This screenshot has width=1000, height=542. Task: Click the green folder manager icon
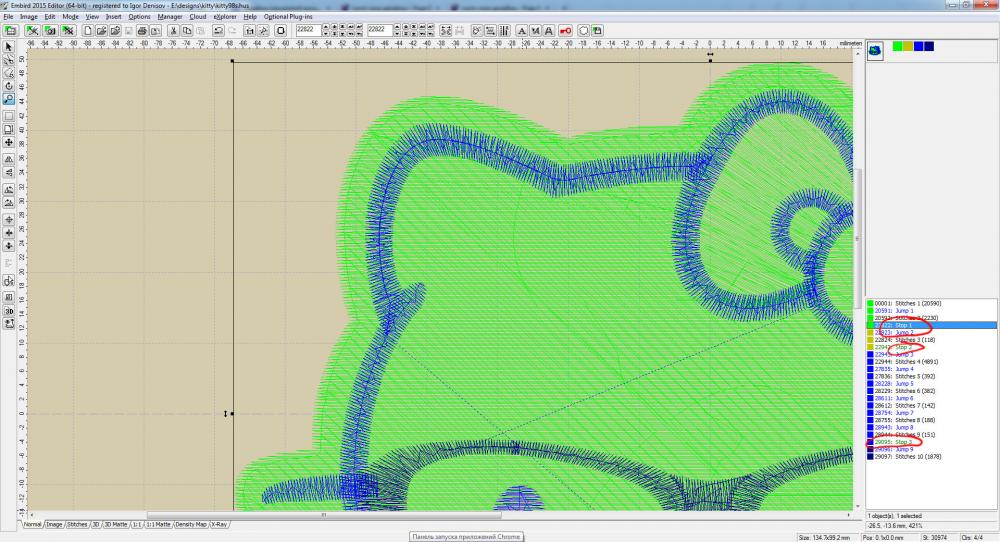[10, 31]
